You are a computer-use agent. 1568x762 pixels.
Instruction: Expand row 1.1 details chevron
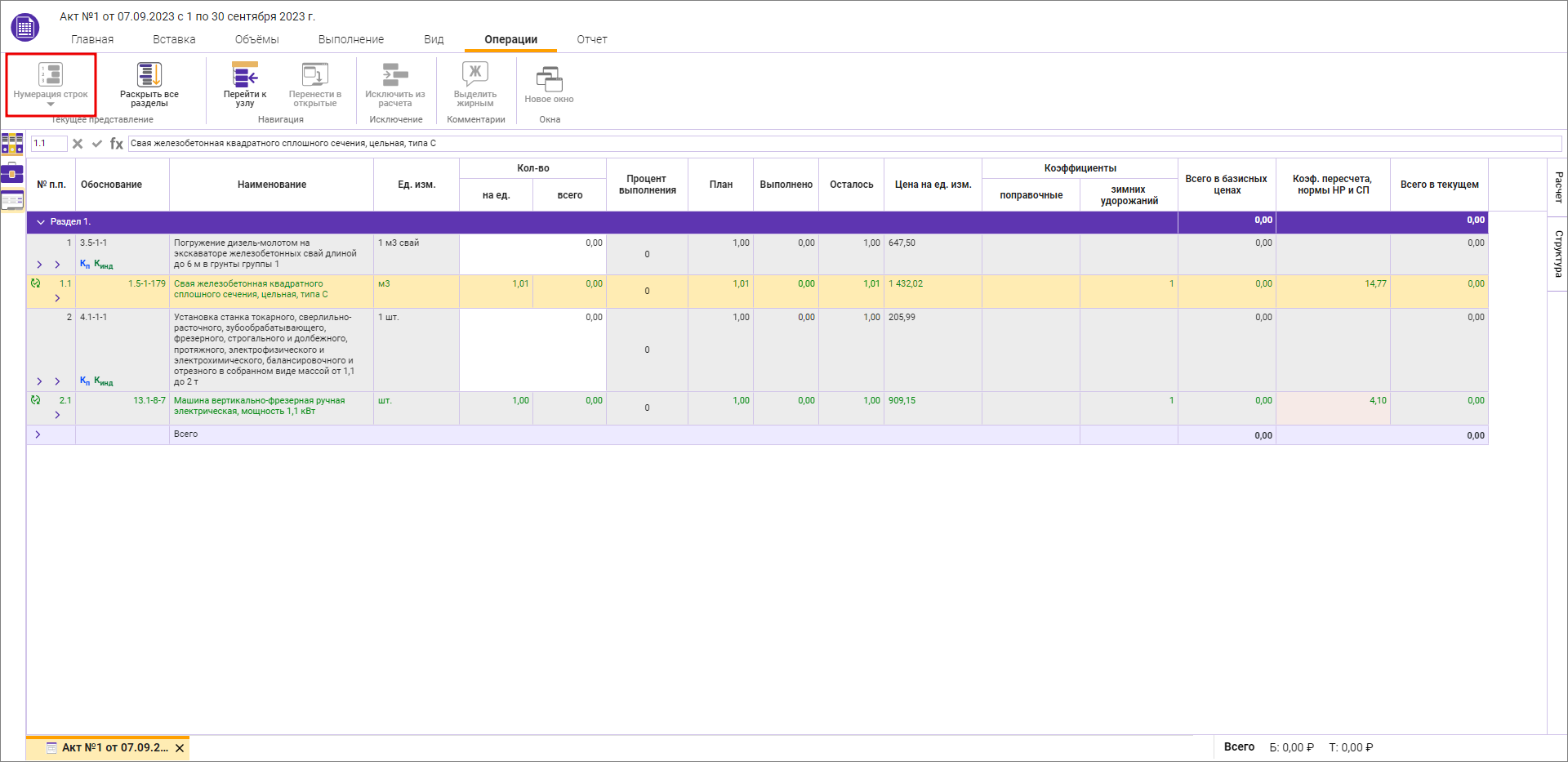(57, 298)
